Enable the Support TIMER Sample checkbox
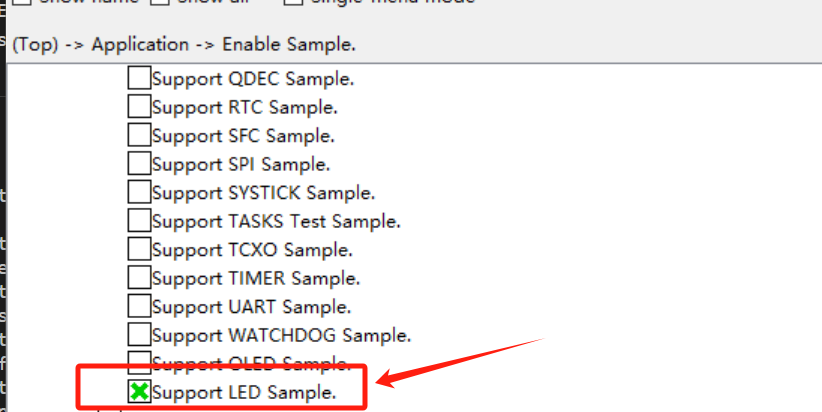This screenshot has height=412, width=822. 139,278
